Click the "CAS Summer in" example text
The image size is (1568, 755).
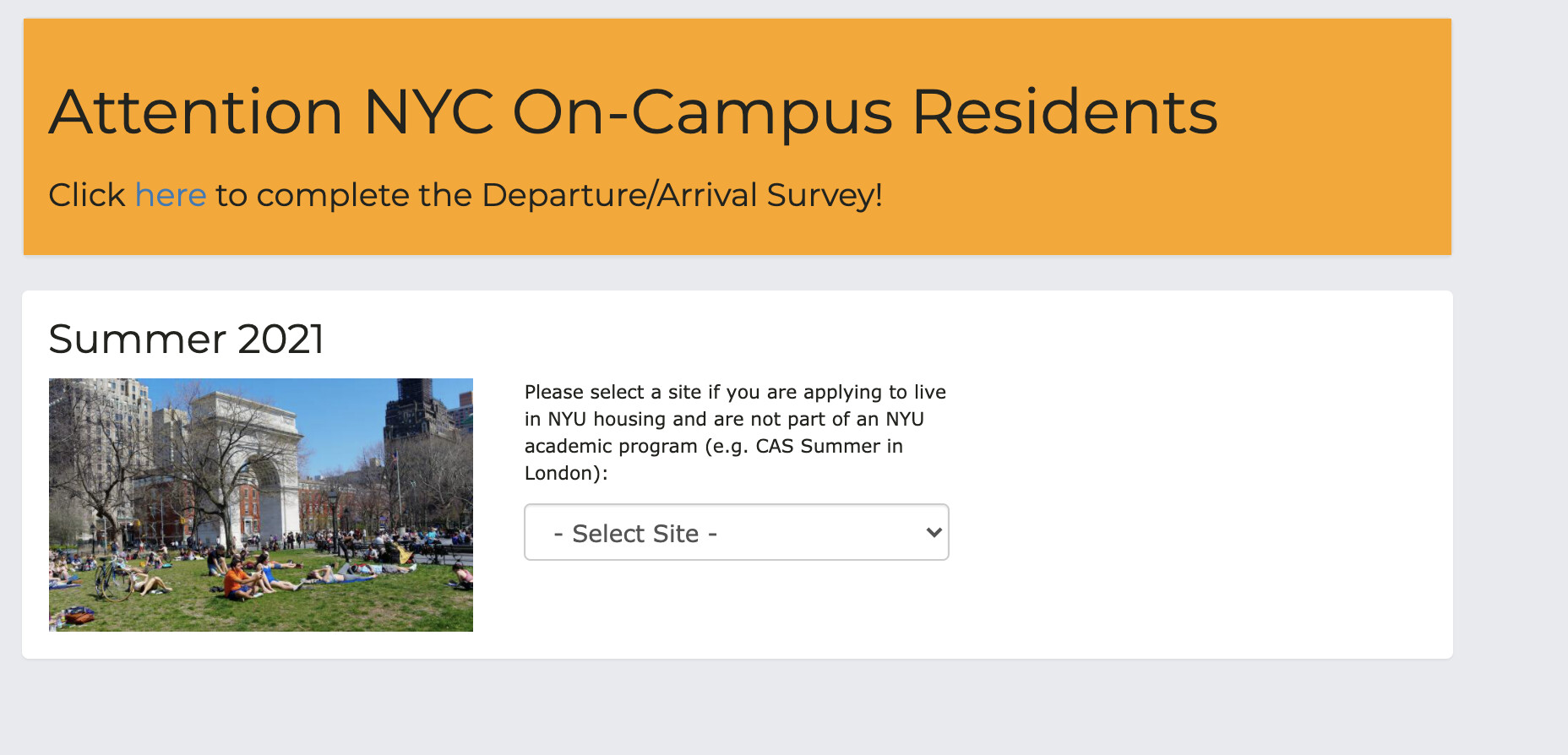coord(829,446)
